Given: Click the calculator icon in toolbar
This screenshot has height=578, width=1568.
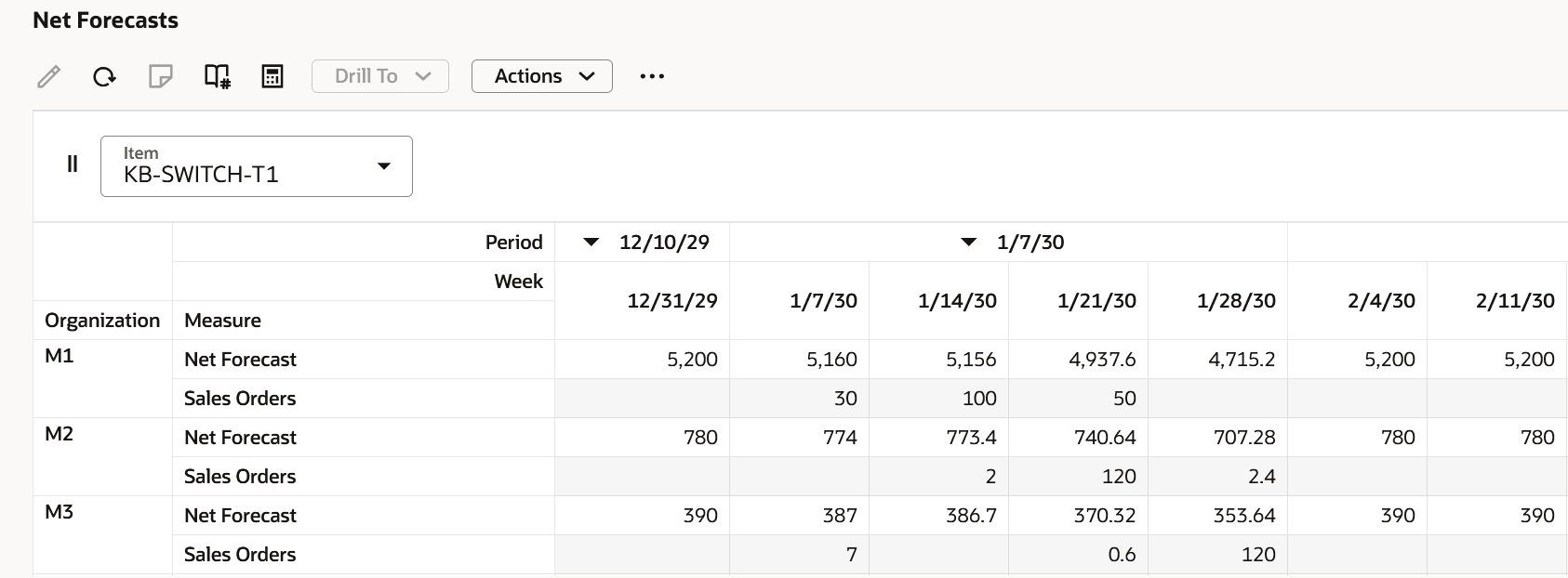Looking at the screenshot, I should (272, 76).
